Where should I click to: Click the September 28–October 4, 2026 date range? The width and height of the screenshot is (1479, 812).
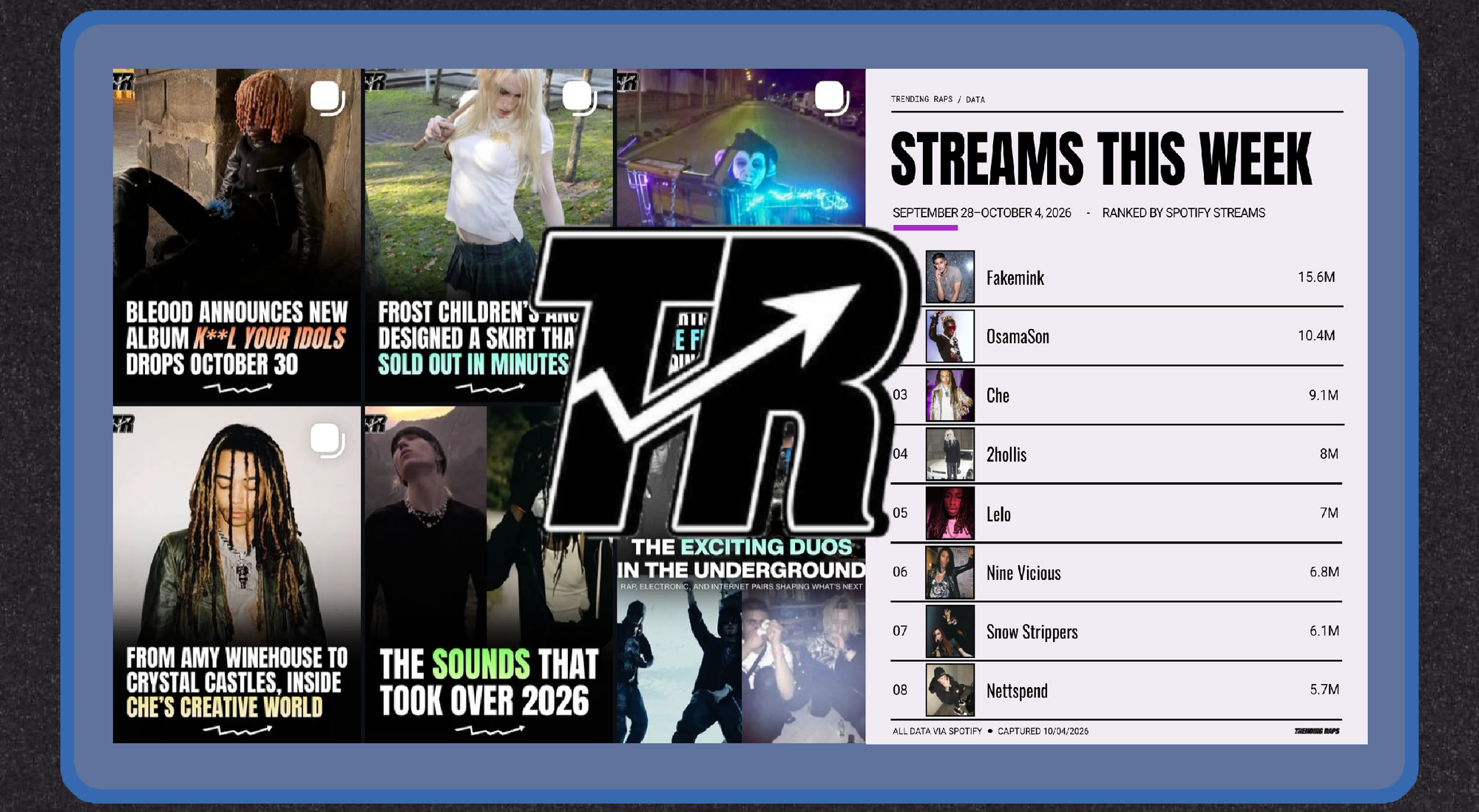[981, 213]
